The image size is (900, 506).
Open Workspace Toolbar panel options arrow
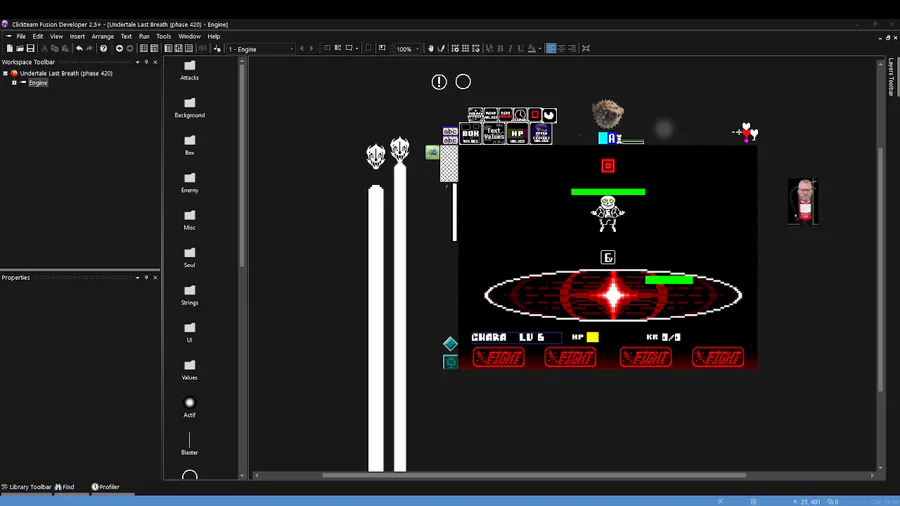pyautogui.click(x=137, y=62)
